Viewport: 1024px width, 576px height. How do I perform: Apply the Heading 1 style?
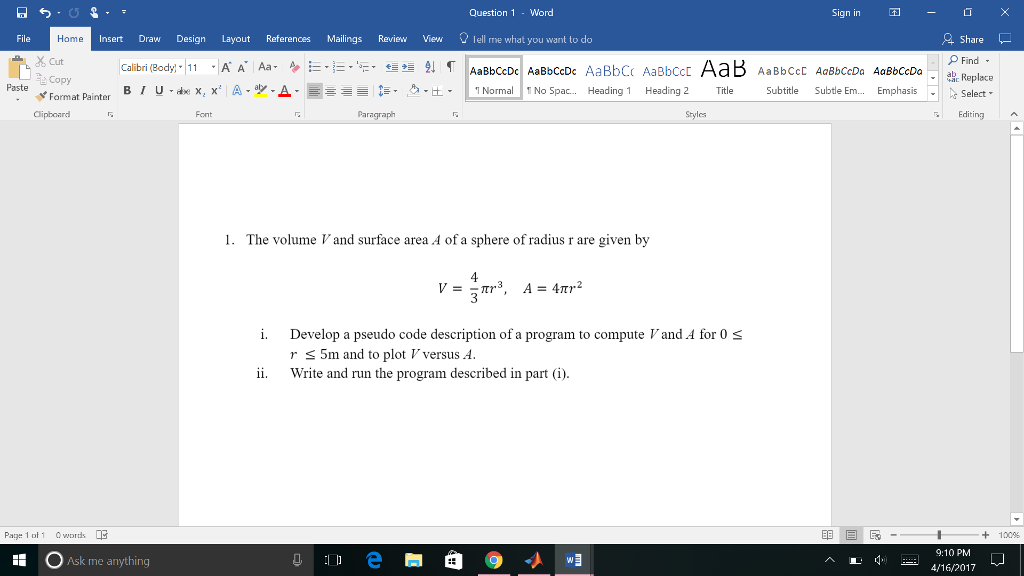click(x=612, y=78)
